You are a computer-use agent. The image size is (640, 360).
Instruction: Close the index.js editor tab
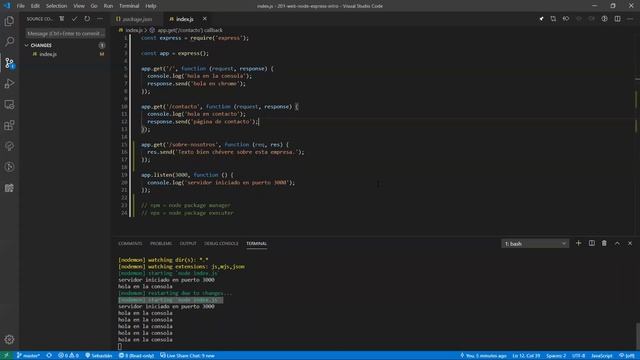point(204,19)
